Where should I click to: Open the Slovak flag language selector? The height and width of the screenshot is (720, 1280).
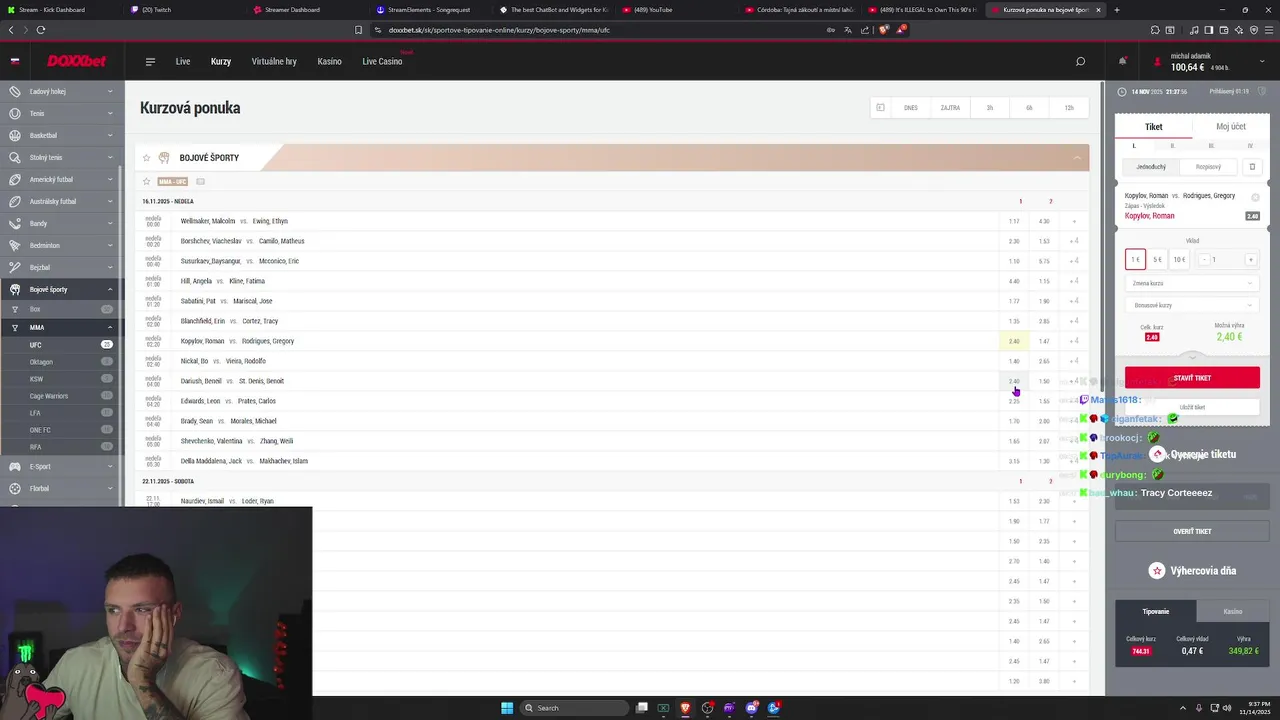15,61
